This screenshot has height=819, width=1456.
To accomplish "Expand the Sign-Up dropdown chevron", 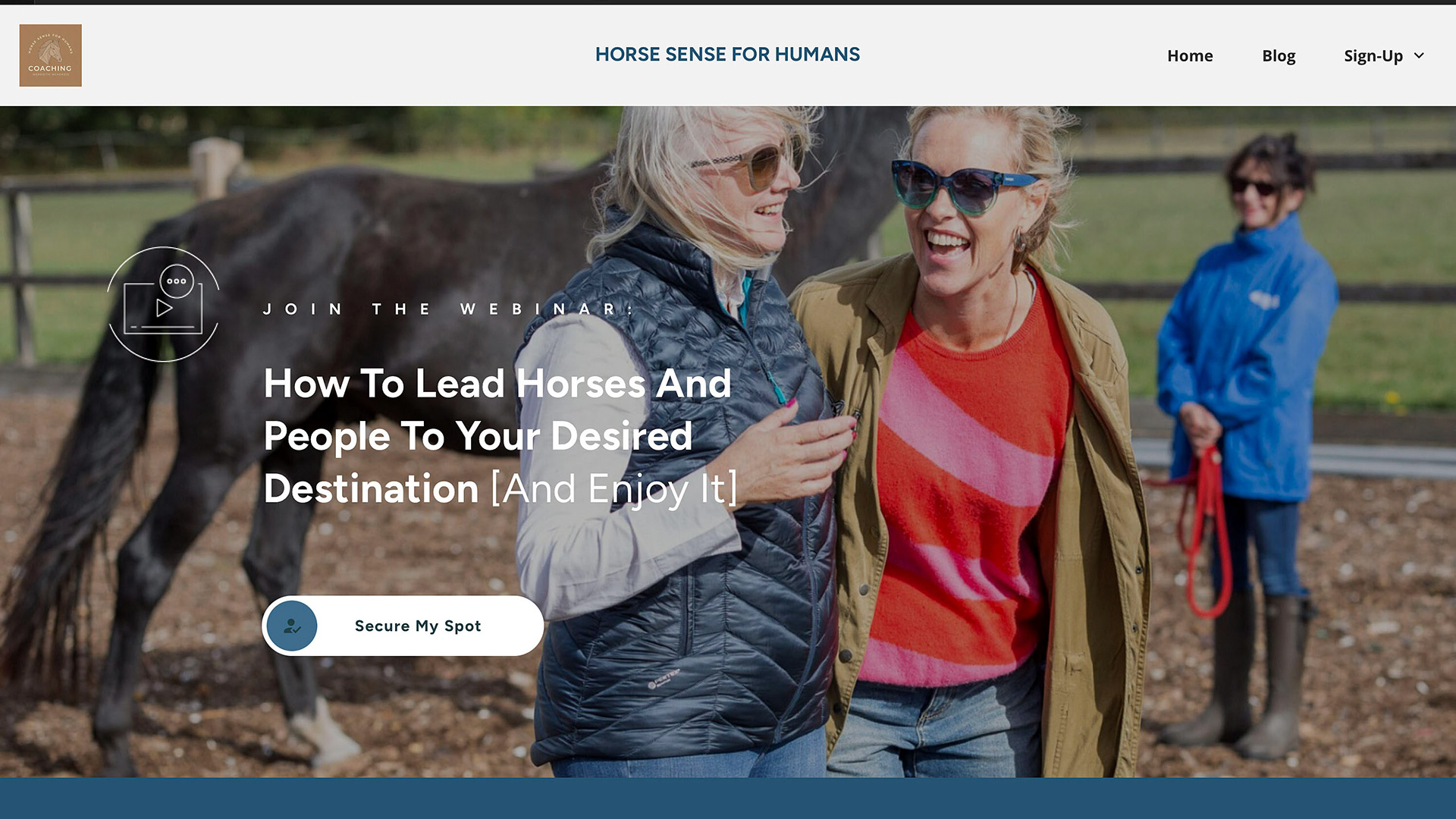I will 1419,55.
